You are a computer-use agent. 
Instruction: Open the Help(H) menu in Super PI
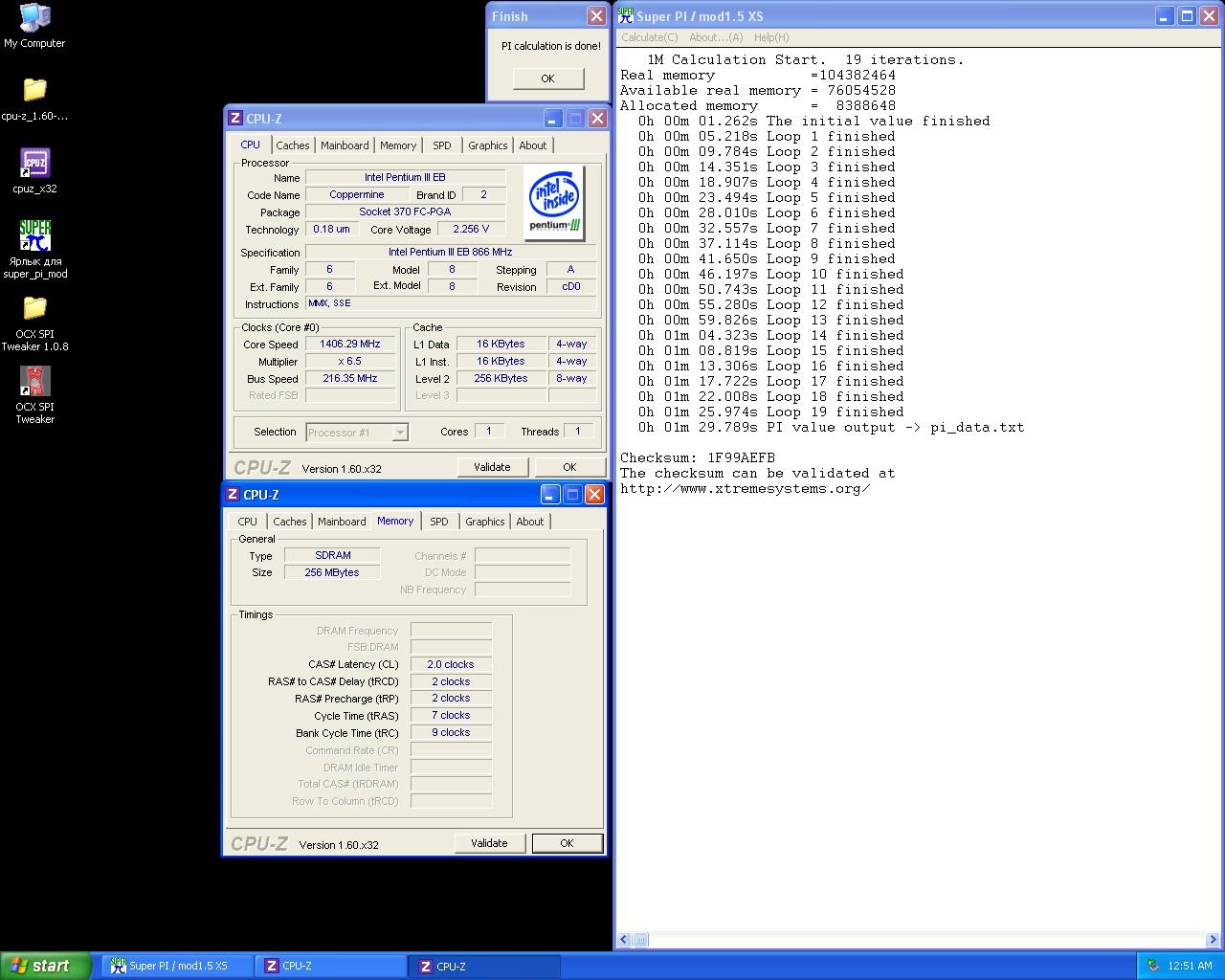pos(771,37)
